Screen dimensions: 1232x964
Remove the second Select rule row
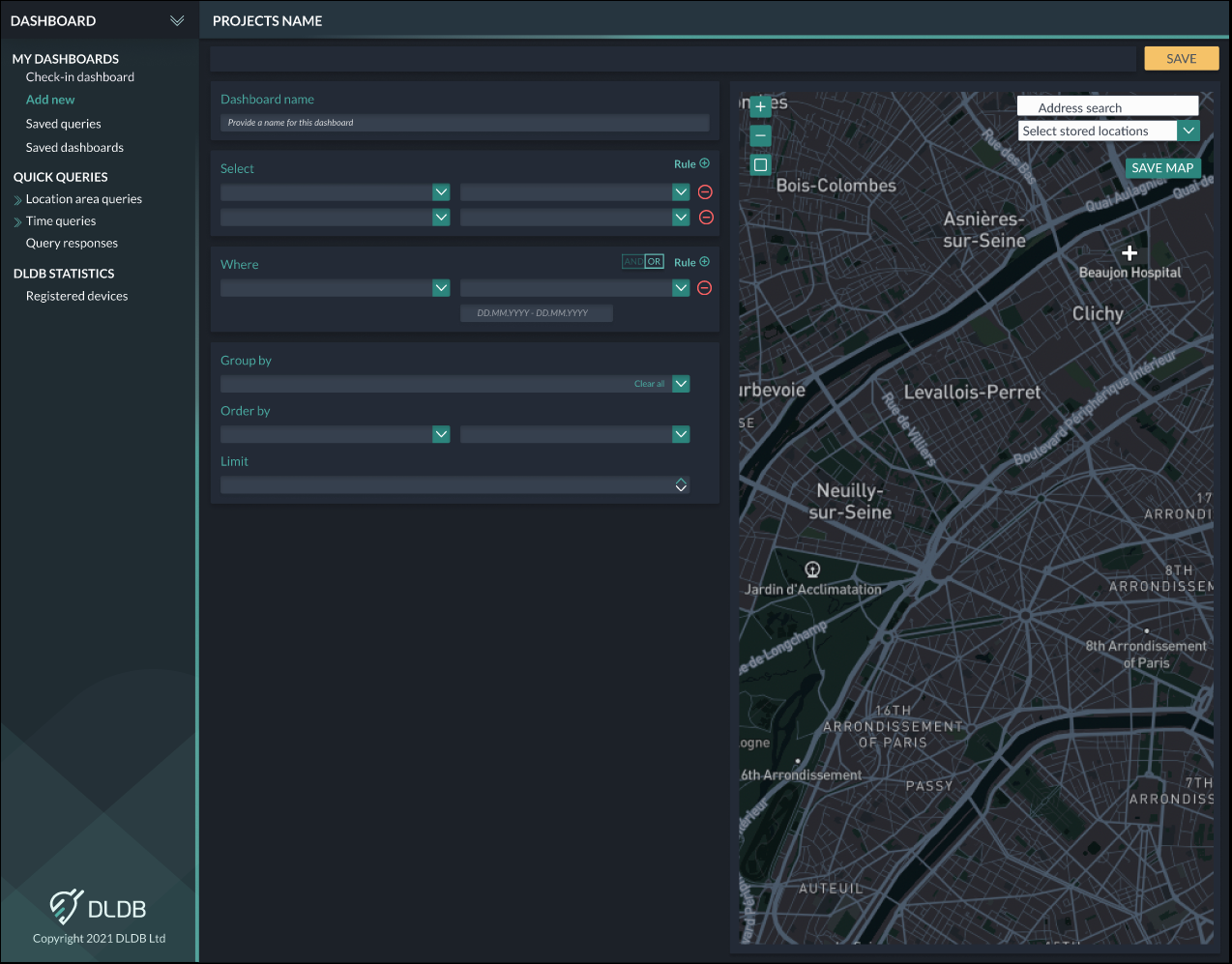[x=706, y=218]
